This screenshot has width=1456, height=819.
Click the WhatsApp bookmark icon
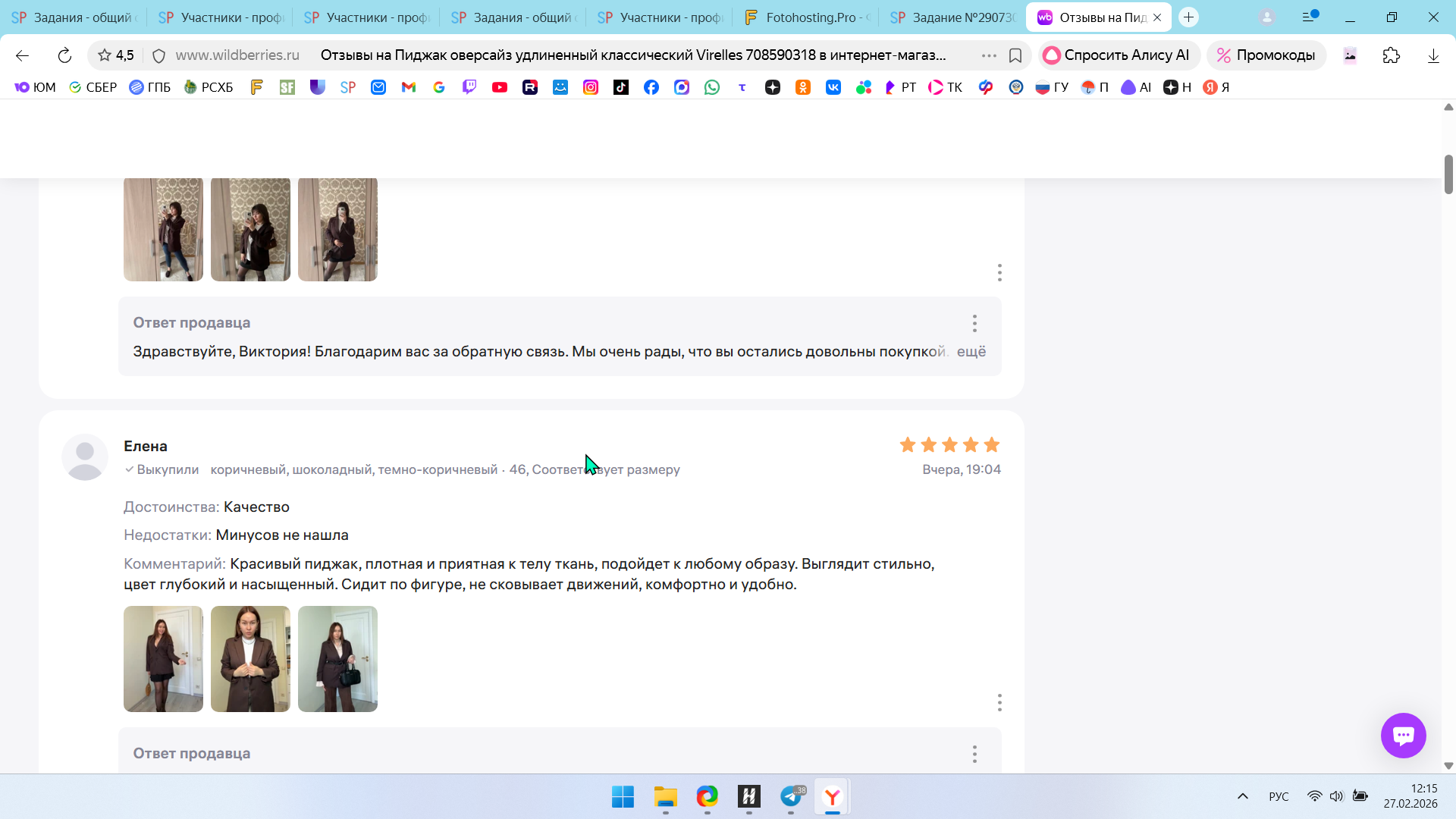[x=712, y=87]
